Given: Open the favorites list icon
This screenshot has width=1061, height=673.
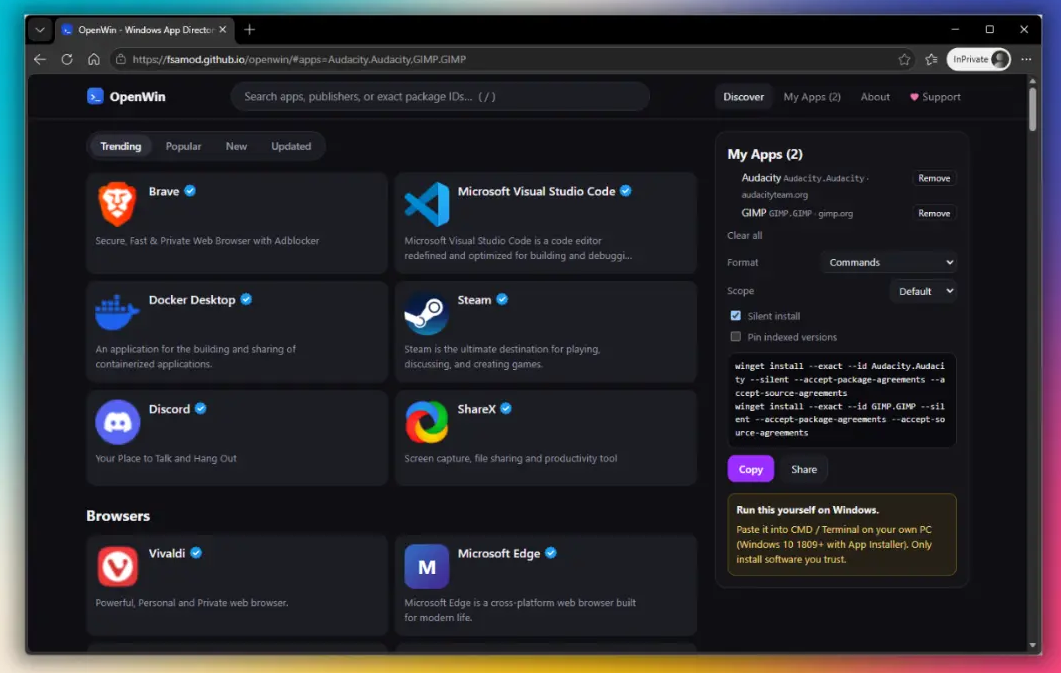Looking at the screenshot, I should click(x=932, y=59).
